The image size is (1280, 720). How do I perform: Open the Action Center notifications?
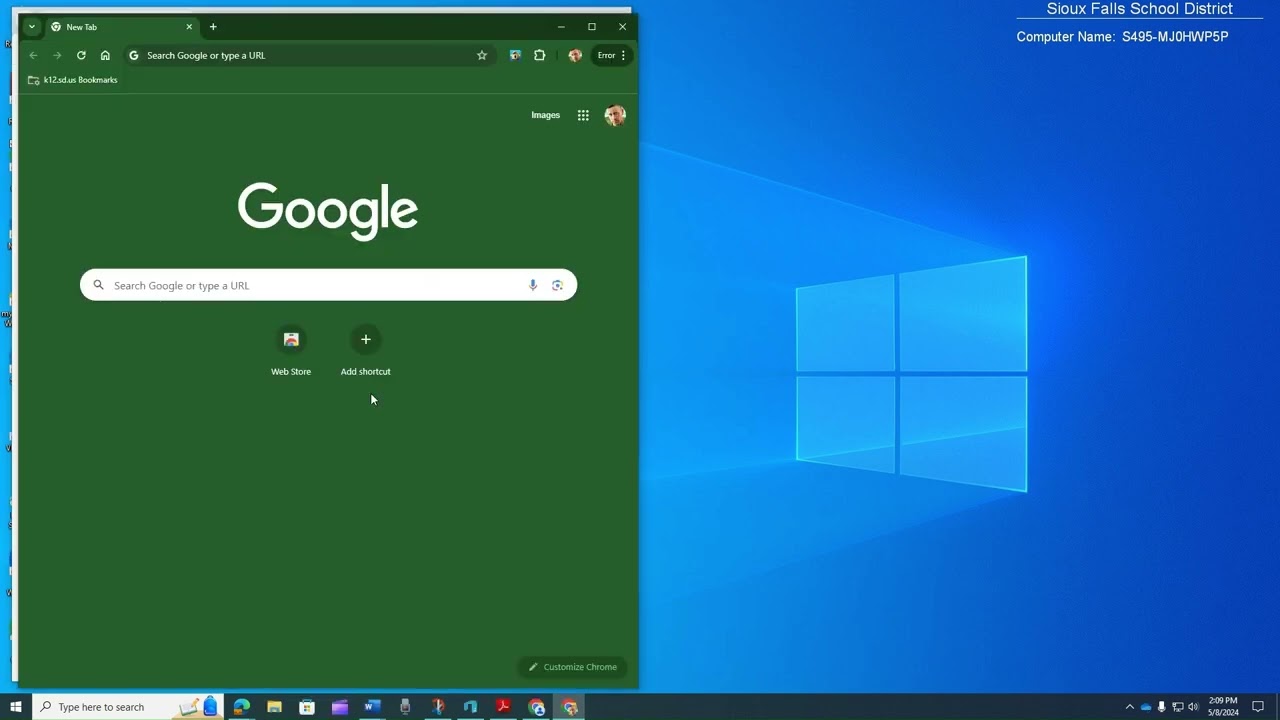[x=1258, y=707]
